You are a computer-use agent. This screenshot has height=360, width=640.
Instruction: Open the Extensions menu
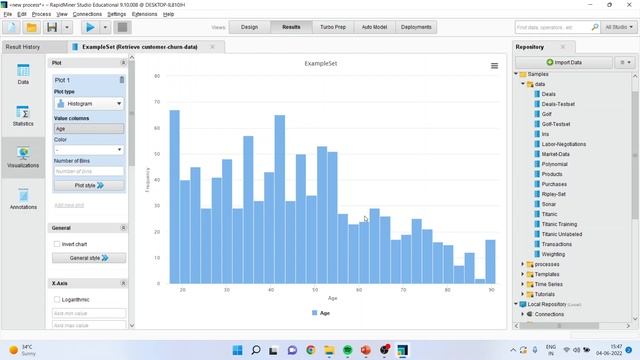(x=144, y=14)
